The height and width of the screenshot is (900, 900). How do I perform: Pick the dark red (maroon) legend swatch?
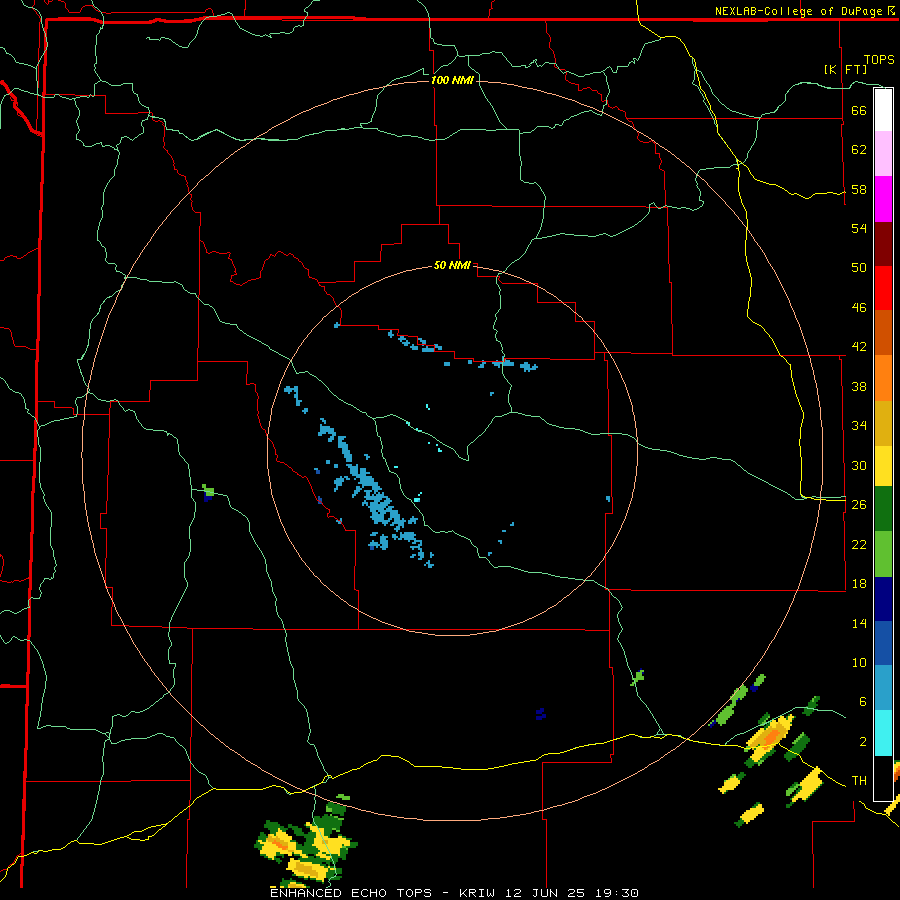click(883, 244)
